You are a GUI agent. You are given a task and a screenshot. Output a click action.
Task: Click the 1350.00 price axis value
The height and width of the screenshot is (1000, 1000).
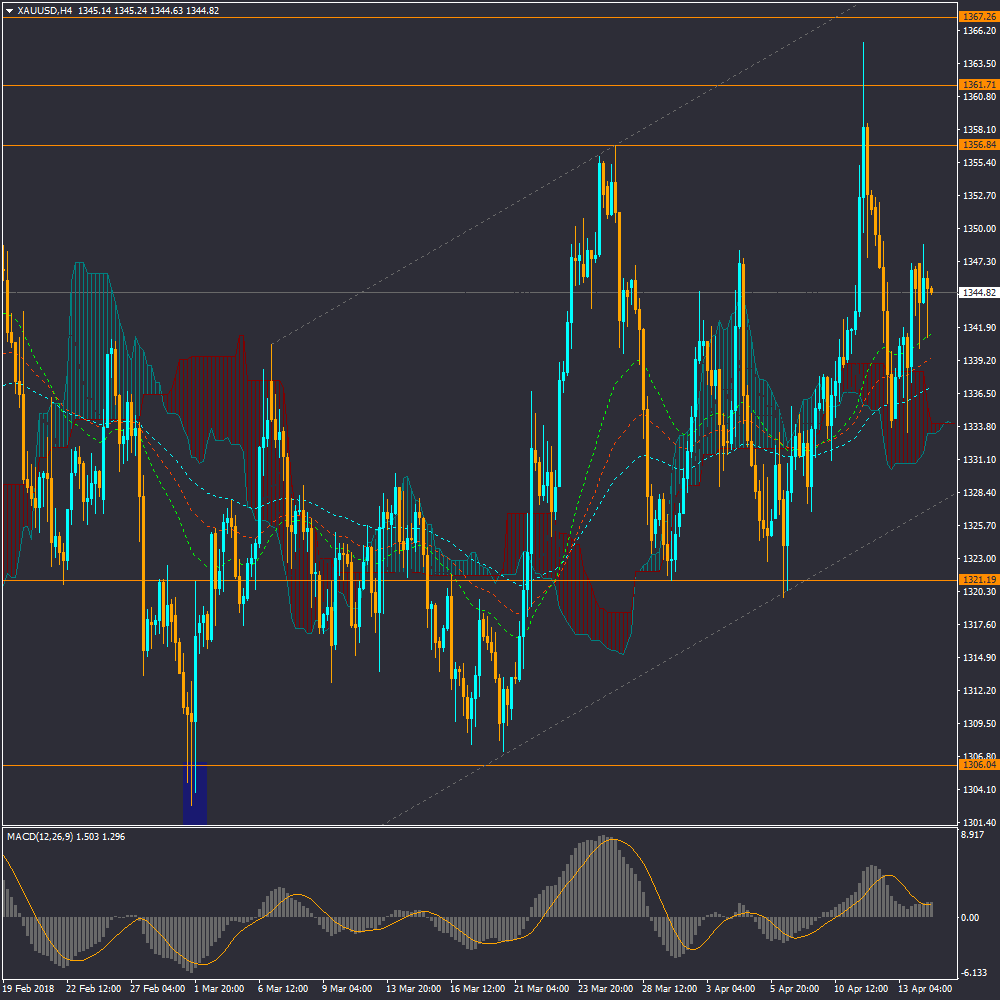tap(976, 229)
